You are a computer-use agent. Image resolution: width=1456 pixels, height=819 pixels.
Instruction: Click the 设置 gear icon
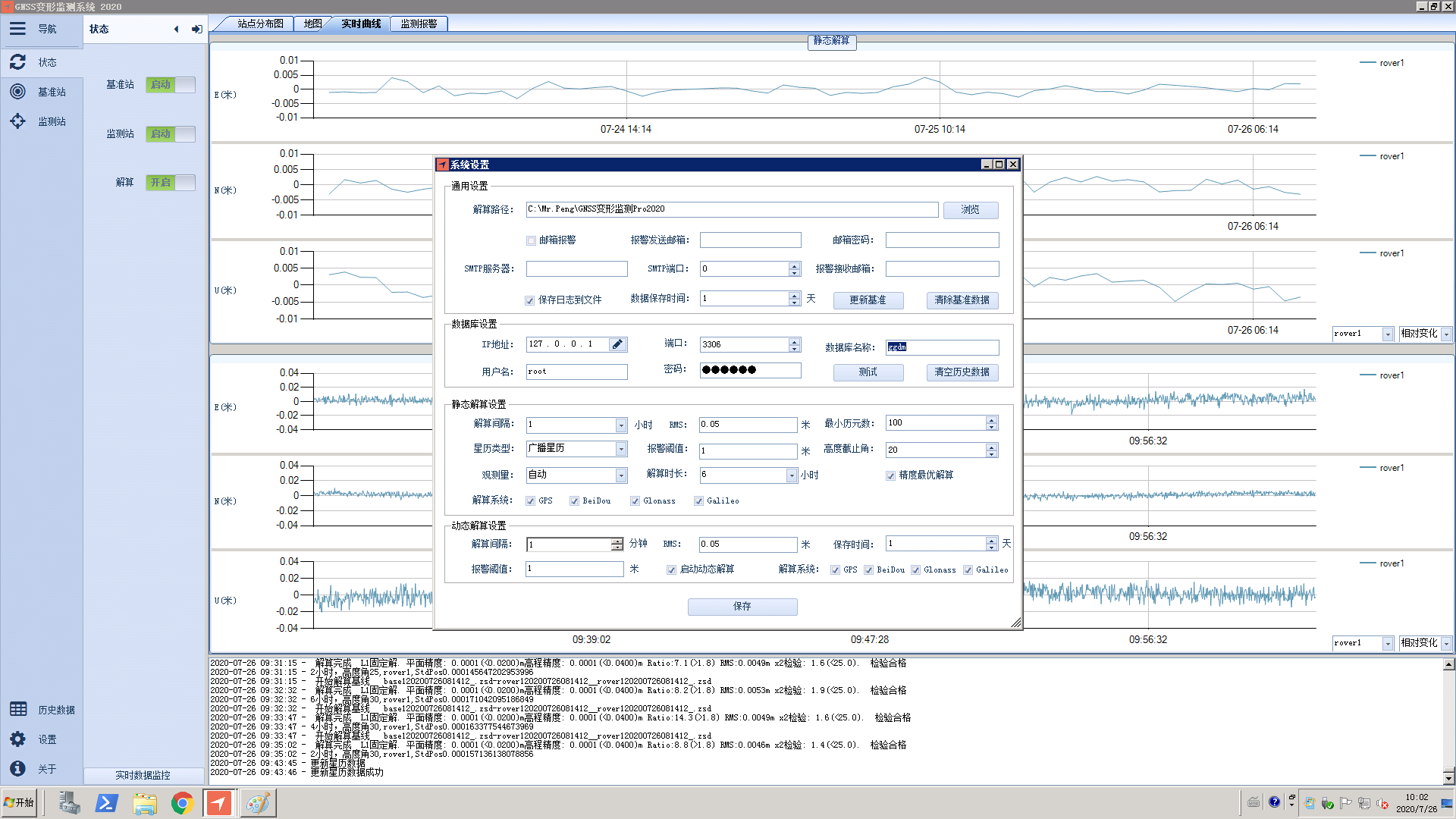click(x=17, y=739)
